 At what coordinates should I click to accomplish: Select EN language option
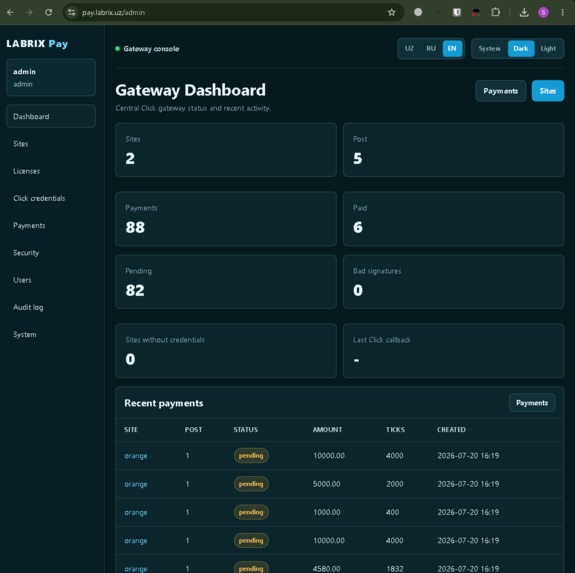click(x=452, y=49)
